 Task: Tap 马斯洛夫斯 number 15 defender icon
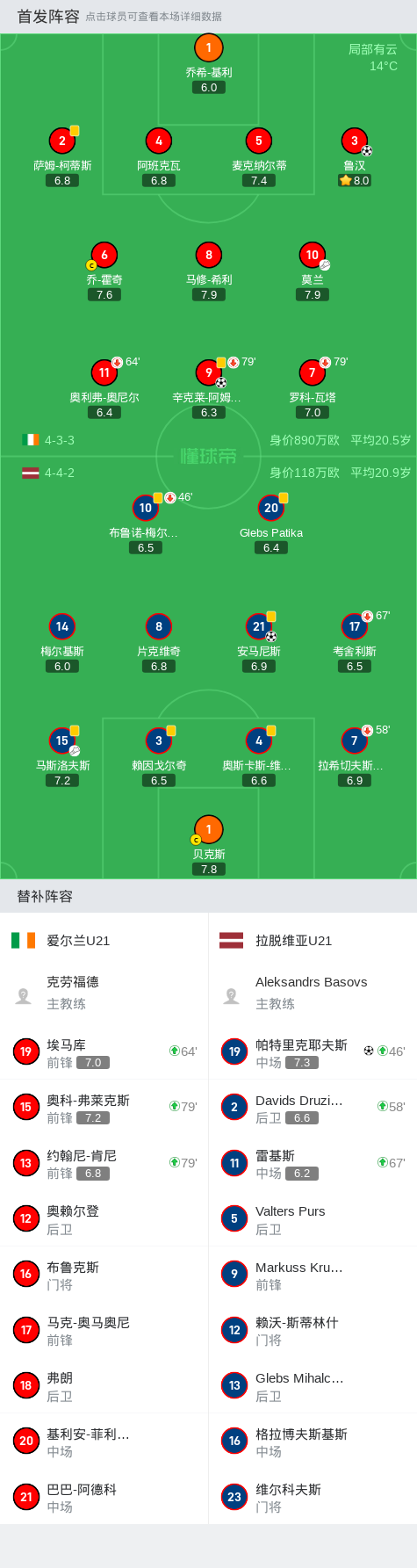(62, 741)
